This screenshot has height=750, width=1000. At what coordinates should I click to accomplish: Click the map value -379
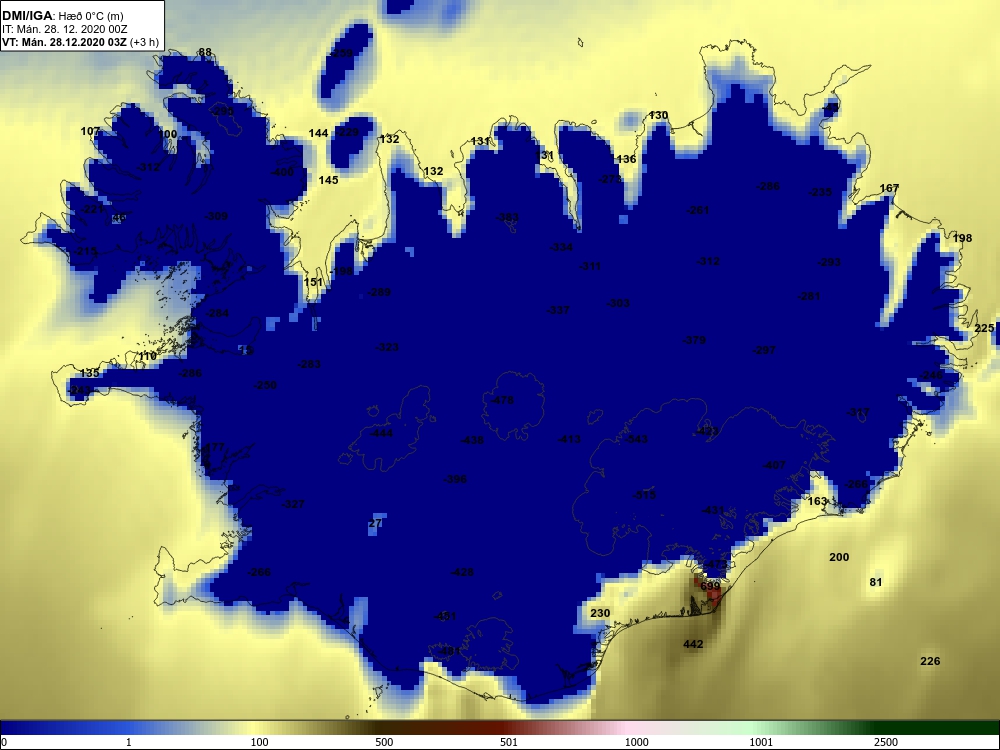[x=694, y=340]
